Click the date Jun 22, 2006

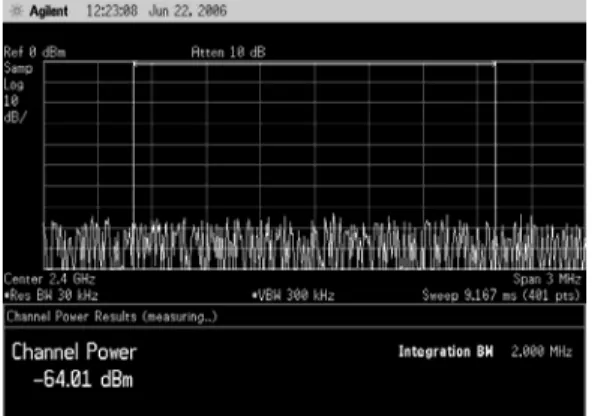click(x=188, y=11)
